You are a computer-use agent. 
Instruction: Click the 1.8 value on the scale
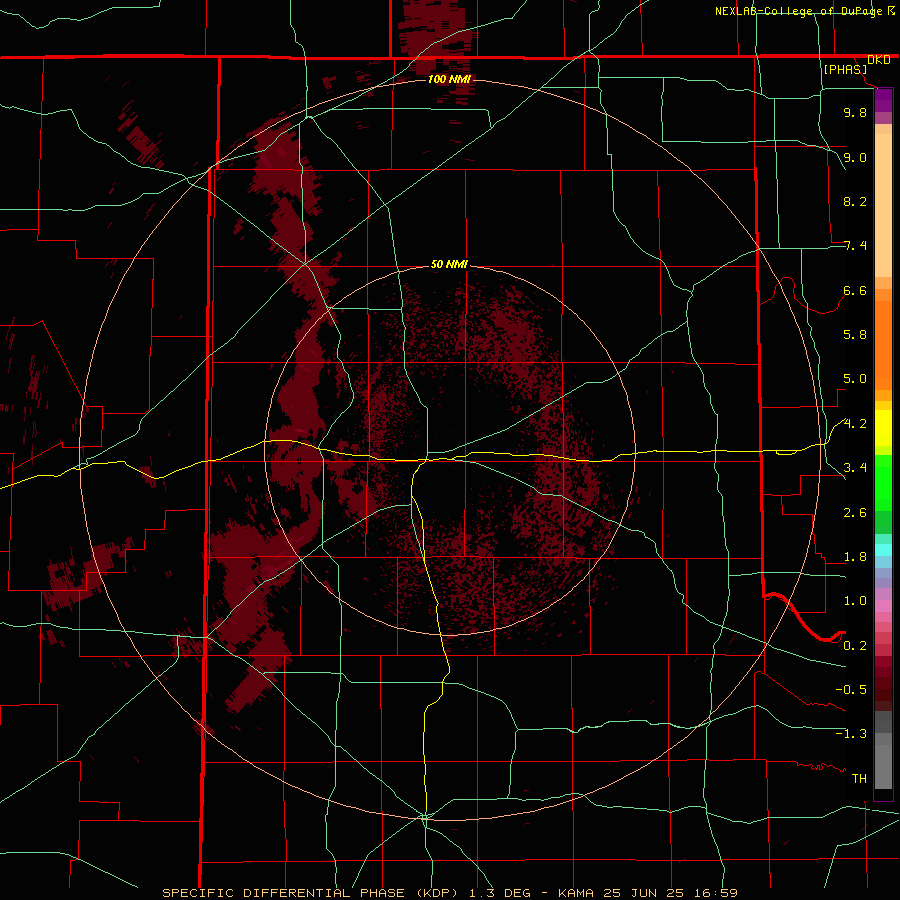pyautogui.click(x=855, y=557)
